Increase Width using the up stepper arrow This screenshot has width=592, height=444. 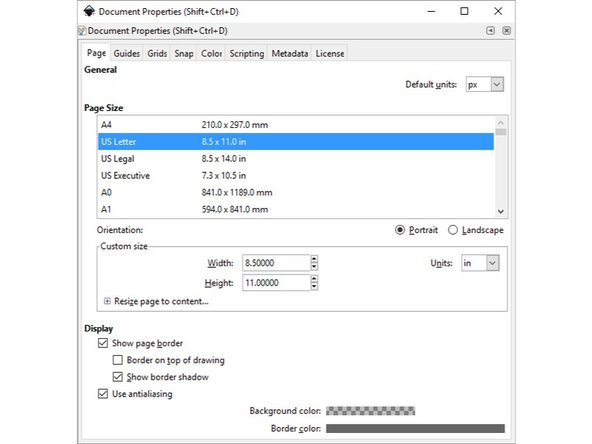(x=314, y=259)
